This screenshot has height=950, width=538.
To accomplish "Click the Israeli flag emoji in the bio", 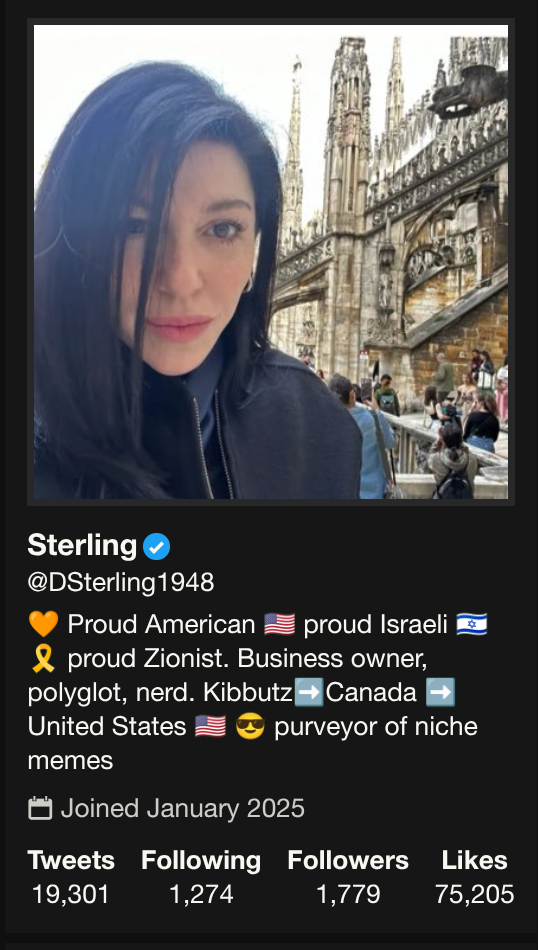I will click(472, 624).
